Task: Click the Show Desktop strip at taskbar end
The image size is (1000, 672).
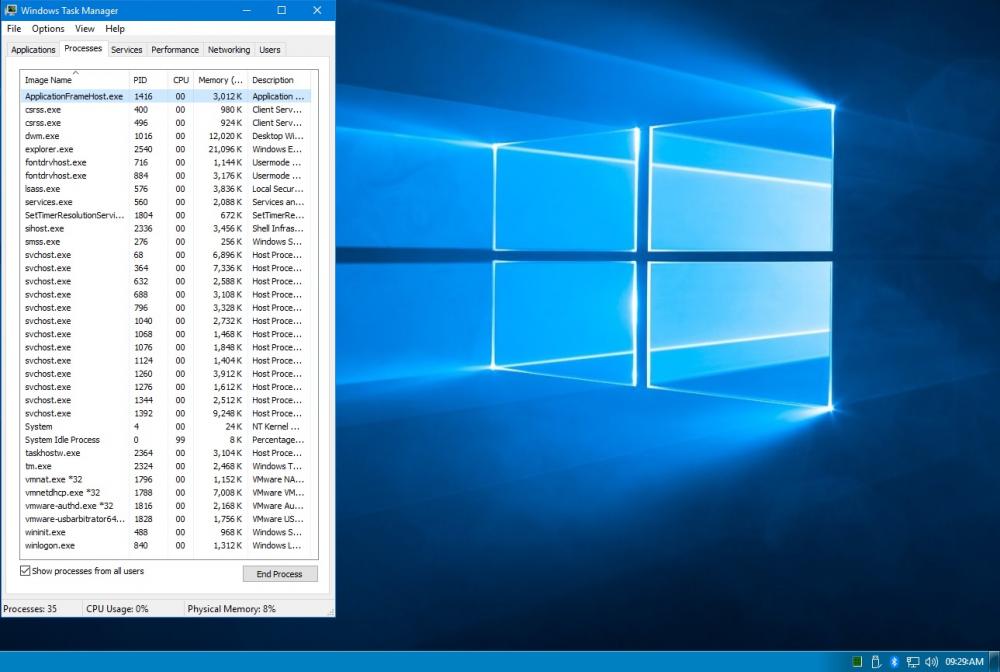Action: (x=997, y=662)
